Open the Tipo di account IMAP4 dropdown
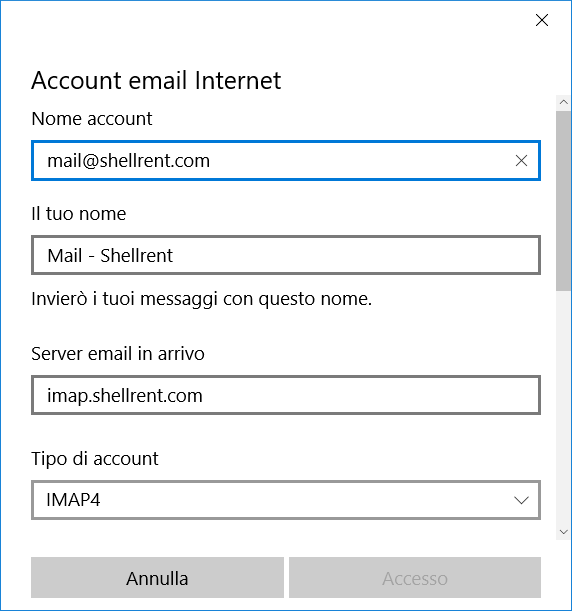This screenshot has width=572, height=611. coord(286,500)
